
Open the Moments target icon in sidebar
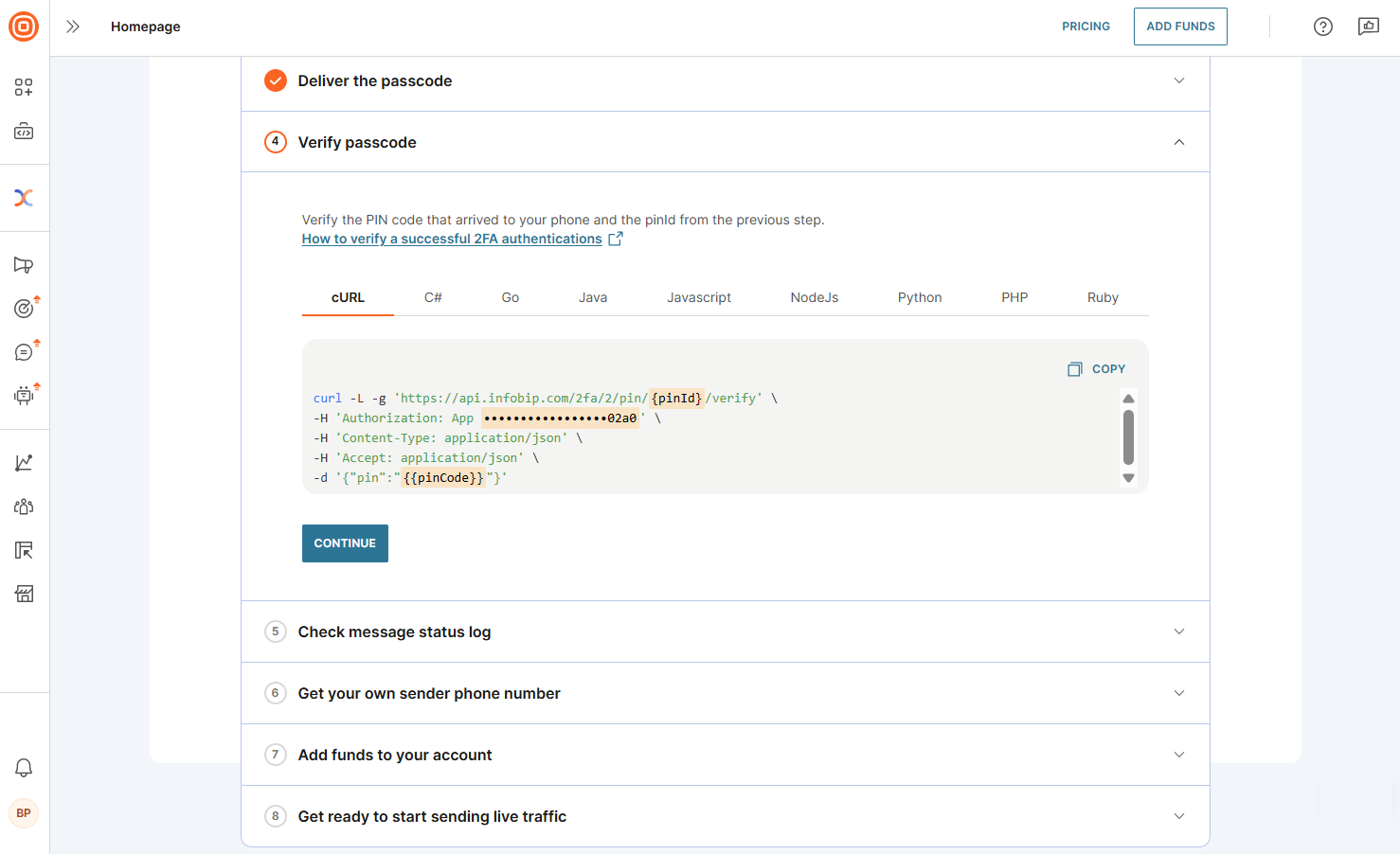[24, 309]
